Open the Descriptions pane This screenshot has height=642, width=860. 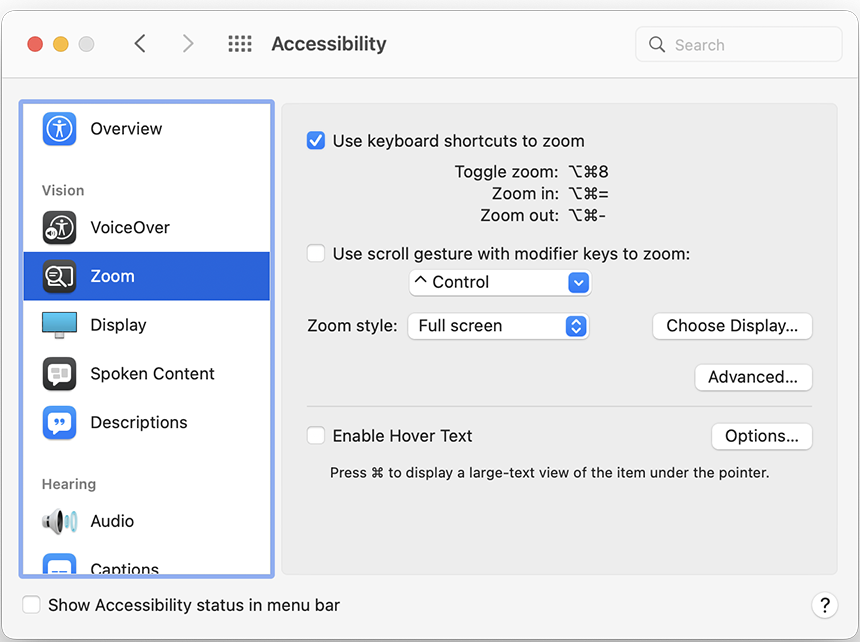tap(137, 422)
